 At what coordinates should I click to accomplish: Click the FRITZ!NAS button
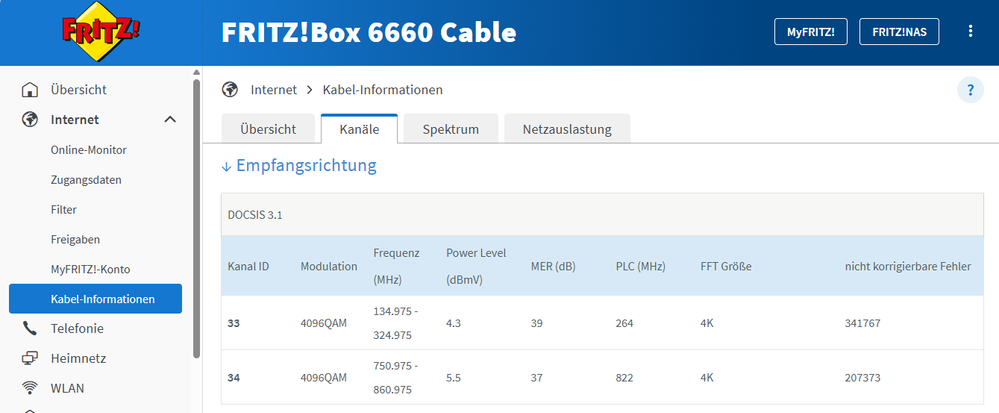click(x=899, y=32)
